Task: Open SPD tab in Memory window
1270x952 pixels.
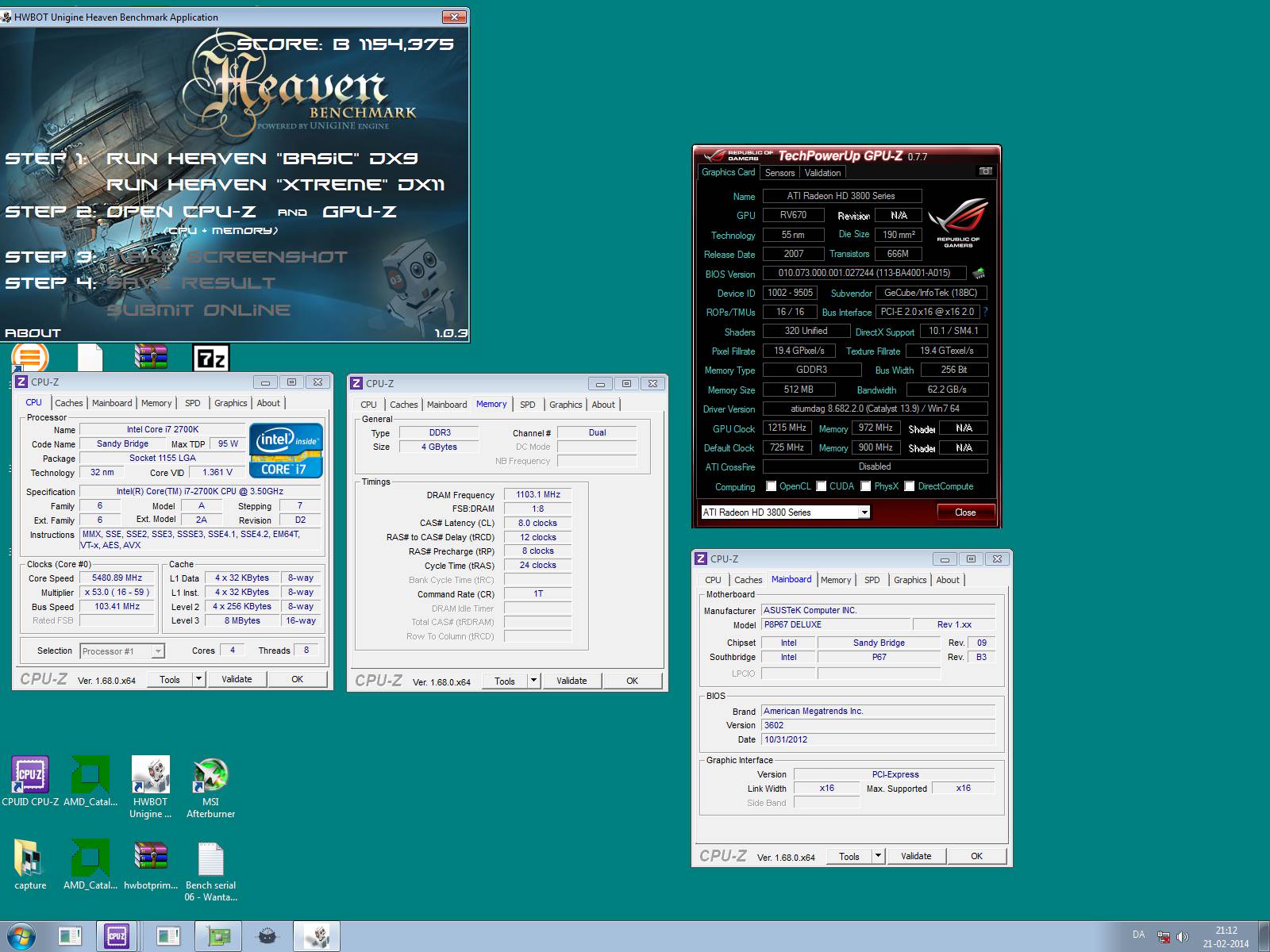Action: [x=528, y=405]
